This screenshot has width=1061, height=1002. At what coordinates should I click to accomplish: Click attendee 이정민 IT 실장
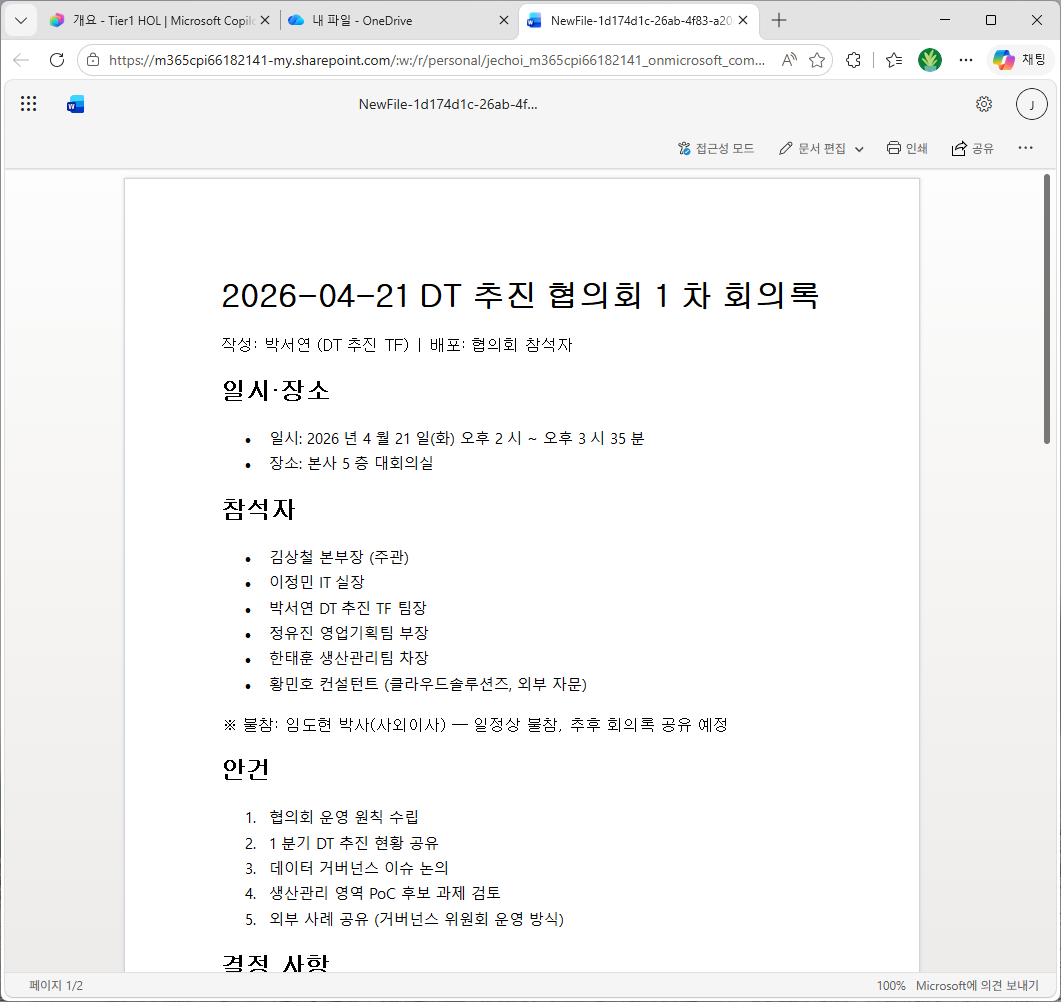(x=317, y=583)
